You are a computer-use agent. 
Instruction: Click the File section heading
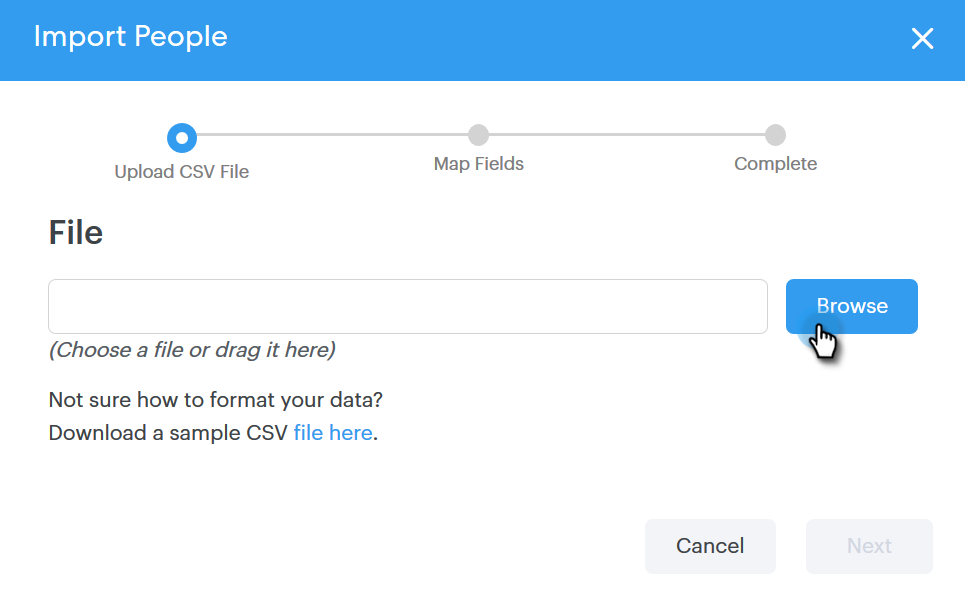(76, 233)
